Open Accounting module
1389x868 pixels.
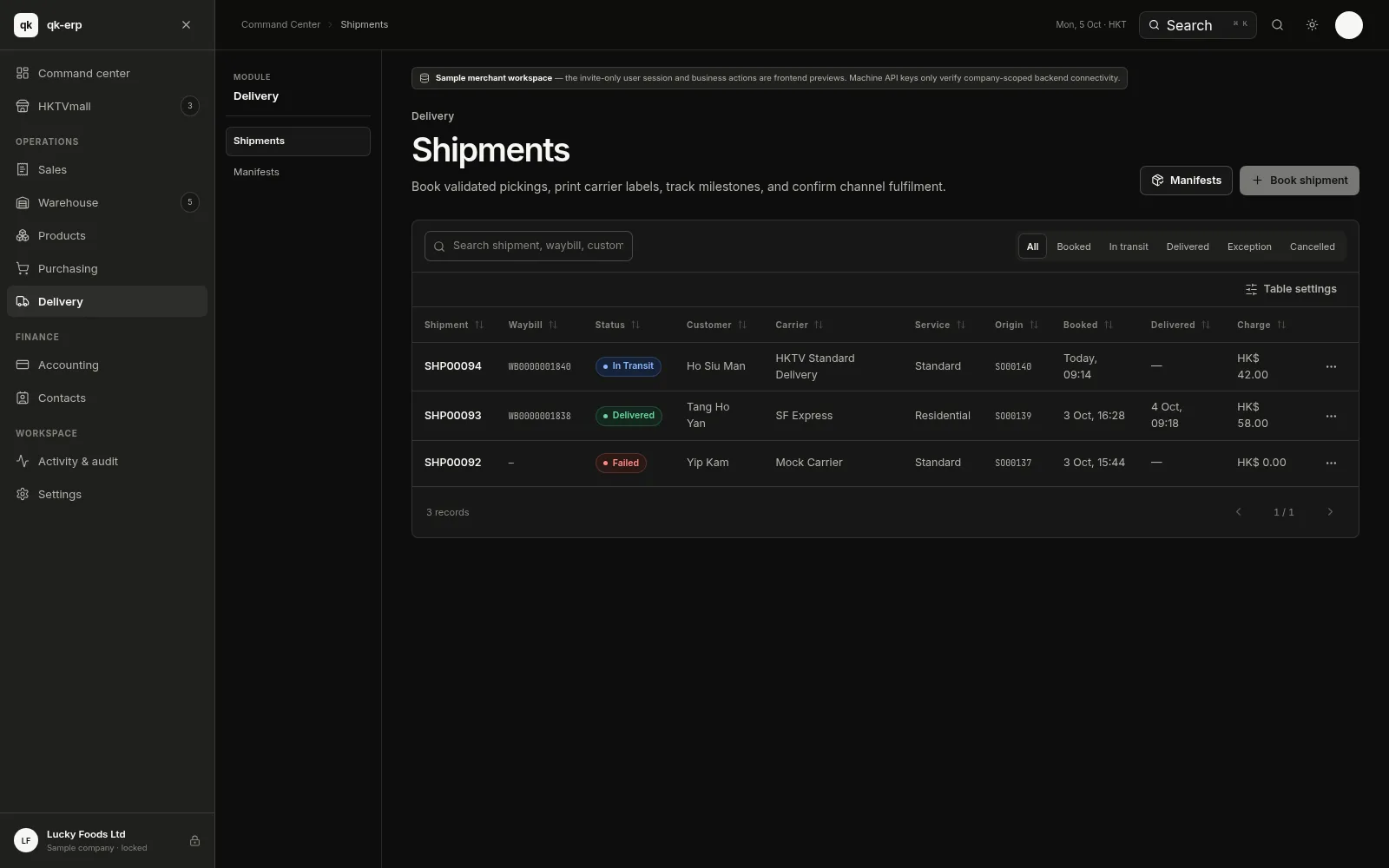pyautogui.click(x=107, y=365)
